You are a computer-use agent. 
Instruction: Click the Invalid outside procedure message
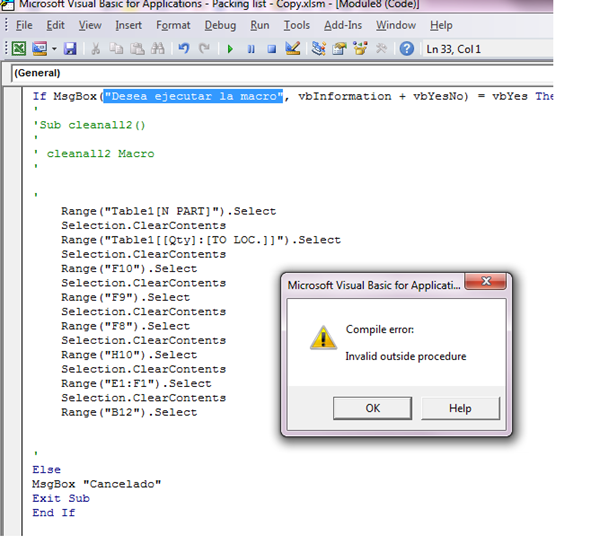(x=406, y=357)
